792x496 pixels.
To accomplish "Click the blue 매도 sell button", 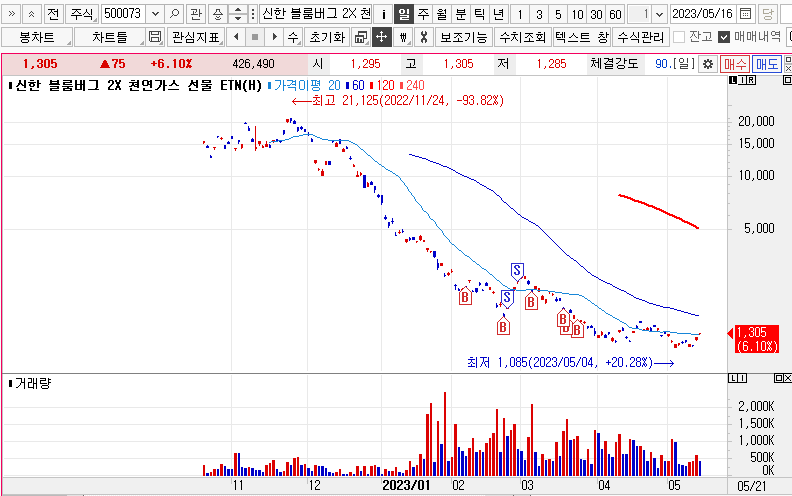I will tap(767, 64).
